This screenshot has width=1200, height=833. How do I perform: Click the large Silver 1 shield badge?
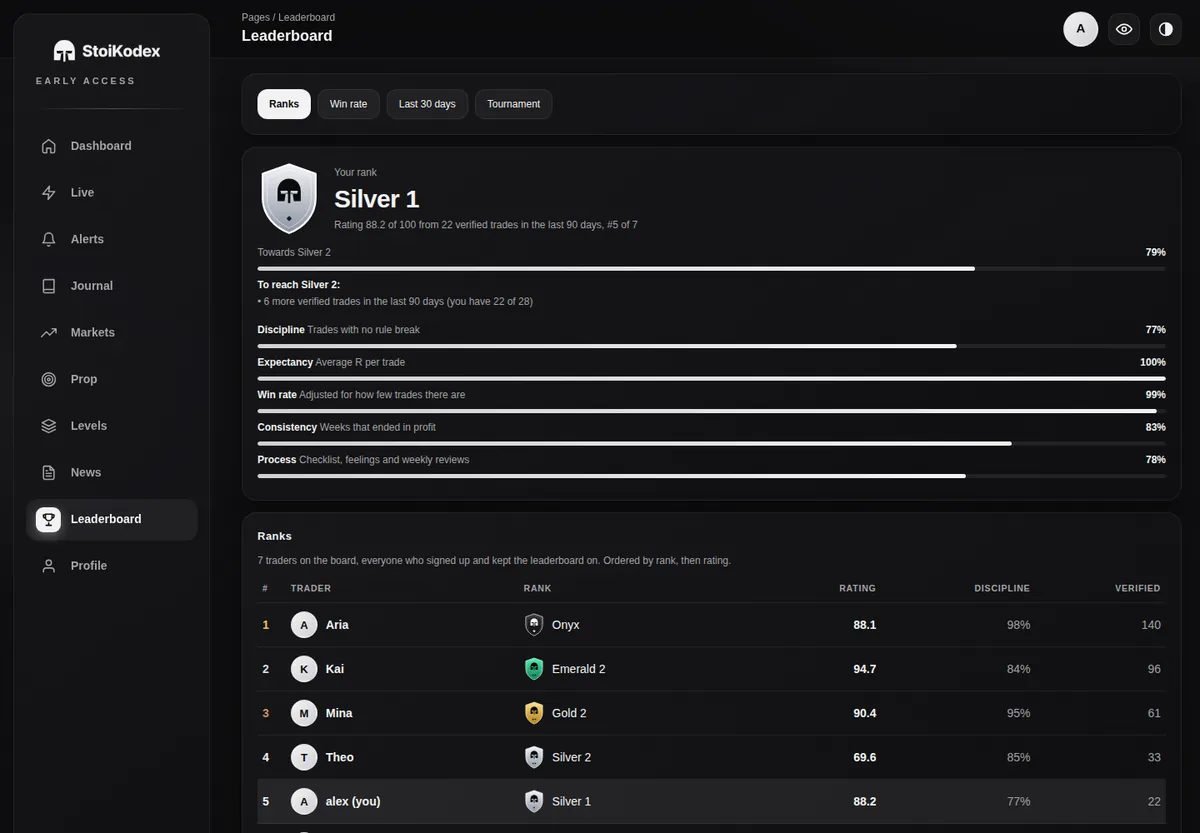coord(289,198)
